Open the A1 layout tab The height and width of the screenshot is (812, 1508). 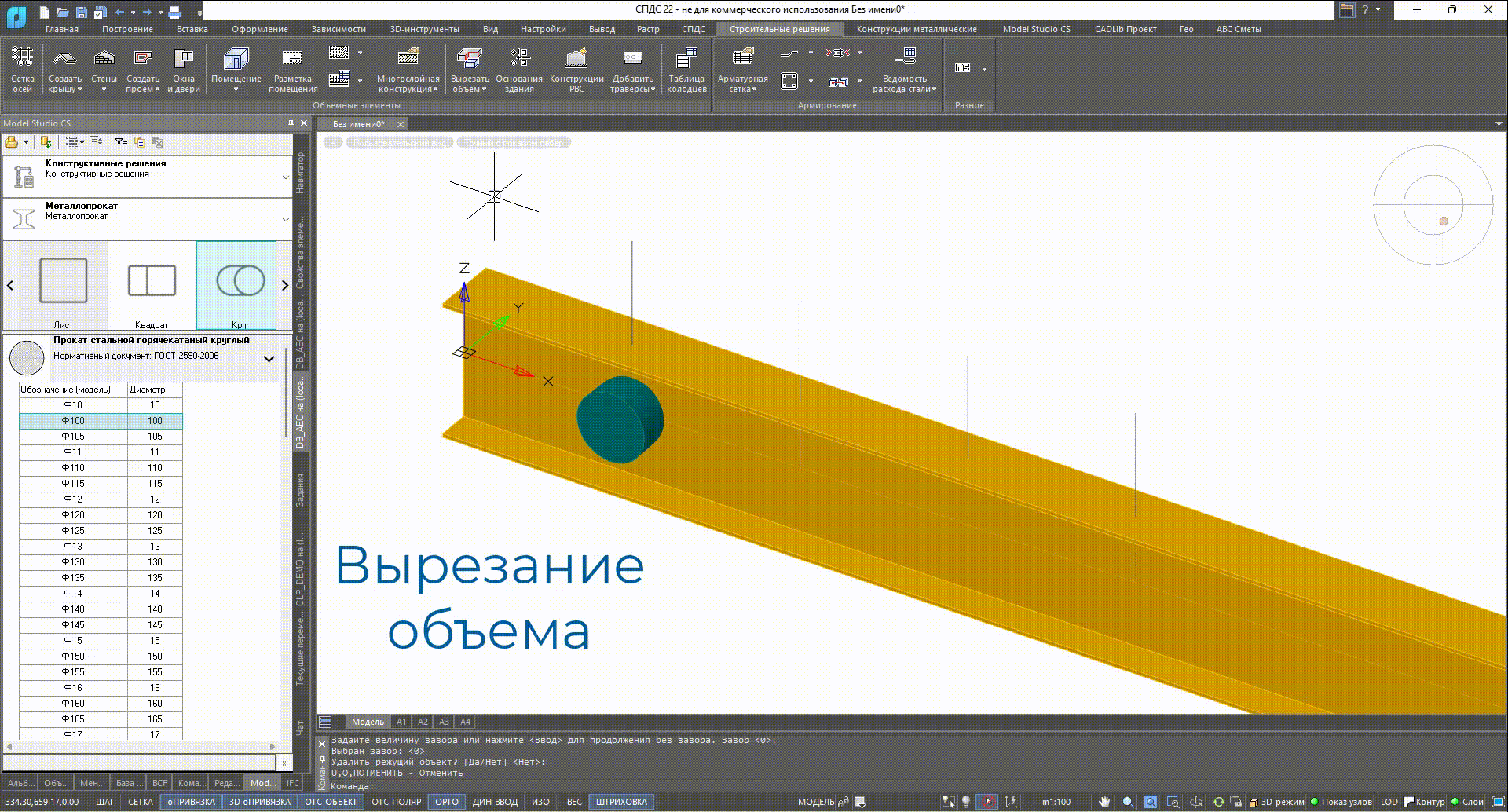point(401,722)
